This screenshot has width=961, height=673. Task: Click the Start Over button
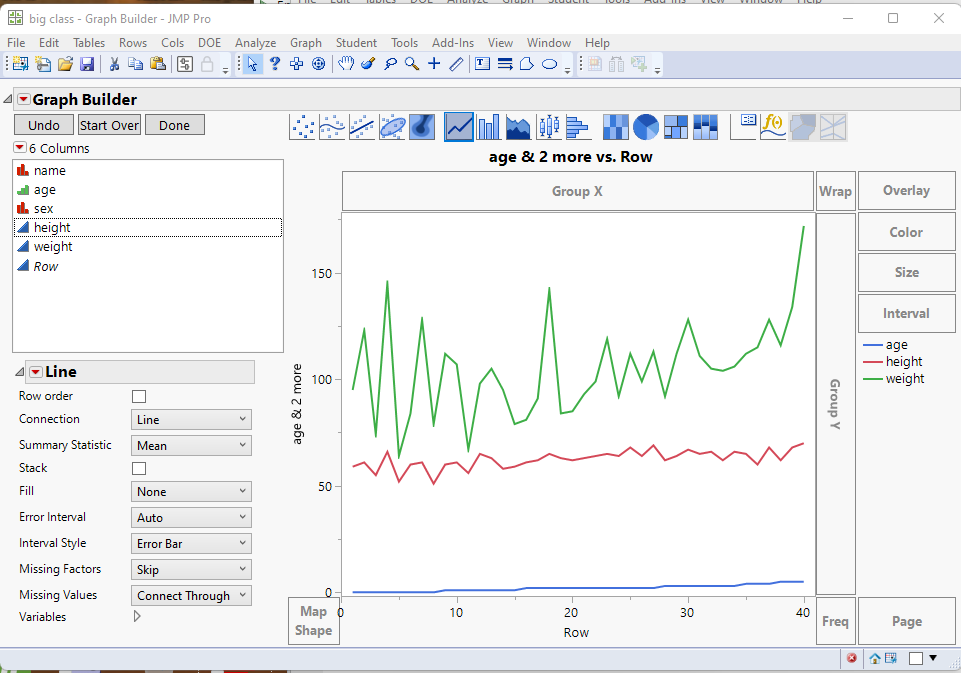[x=109, y=125]
